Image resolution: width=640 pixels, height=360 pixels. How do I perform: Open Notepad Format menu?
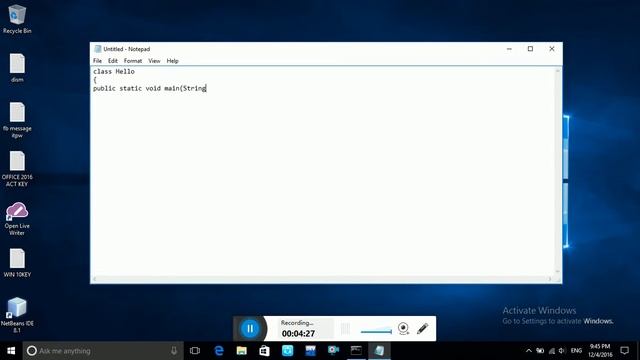tap(133, 61)
